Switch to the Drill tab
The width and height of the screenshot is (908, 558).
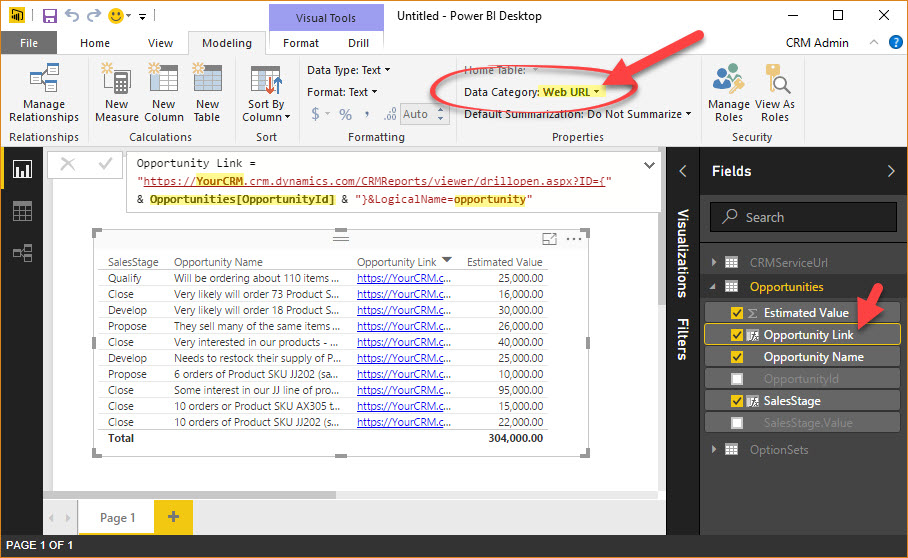(358, 43)
